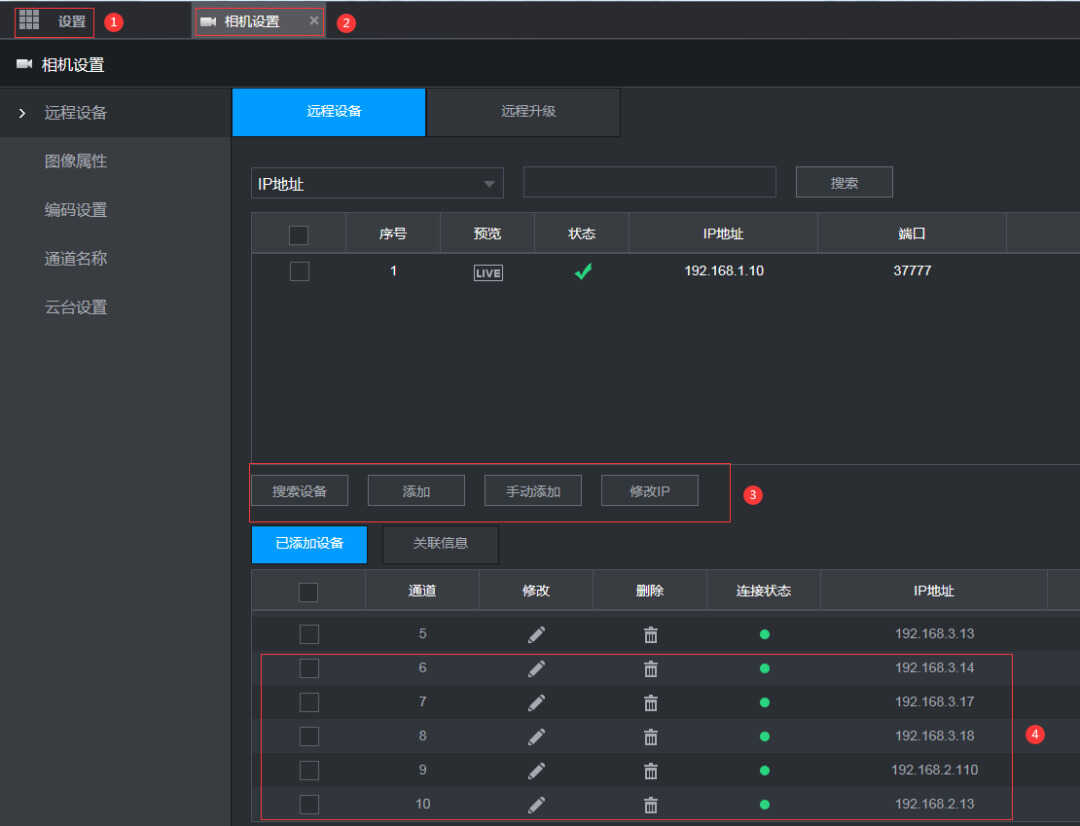Click the 搜索设备 button

tap(300, 491)
